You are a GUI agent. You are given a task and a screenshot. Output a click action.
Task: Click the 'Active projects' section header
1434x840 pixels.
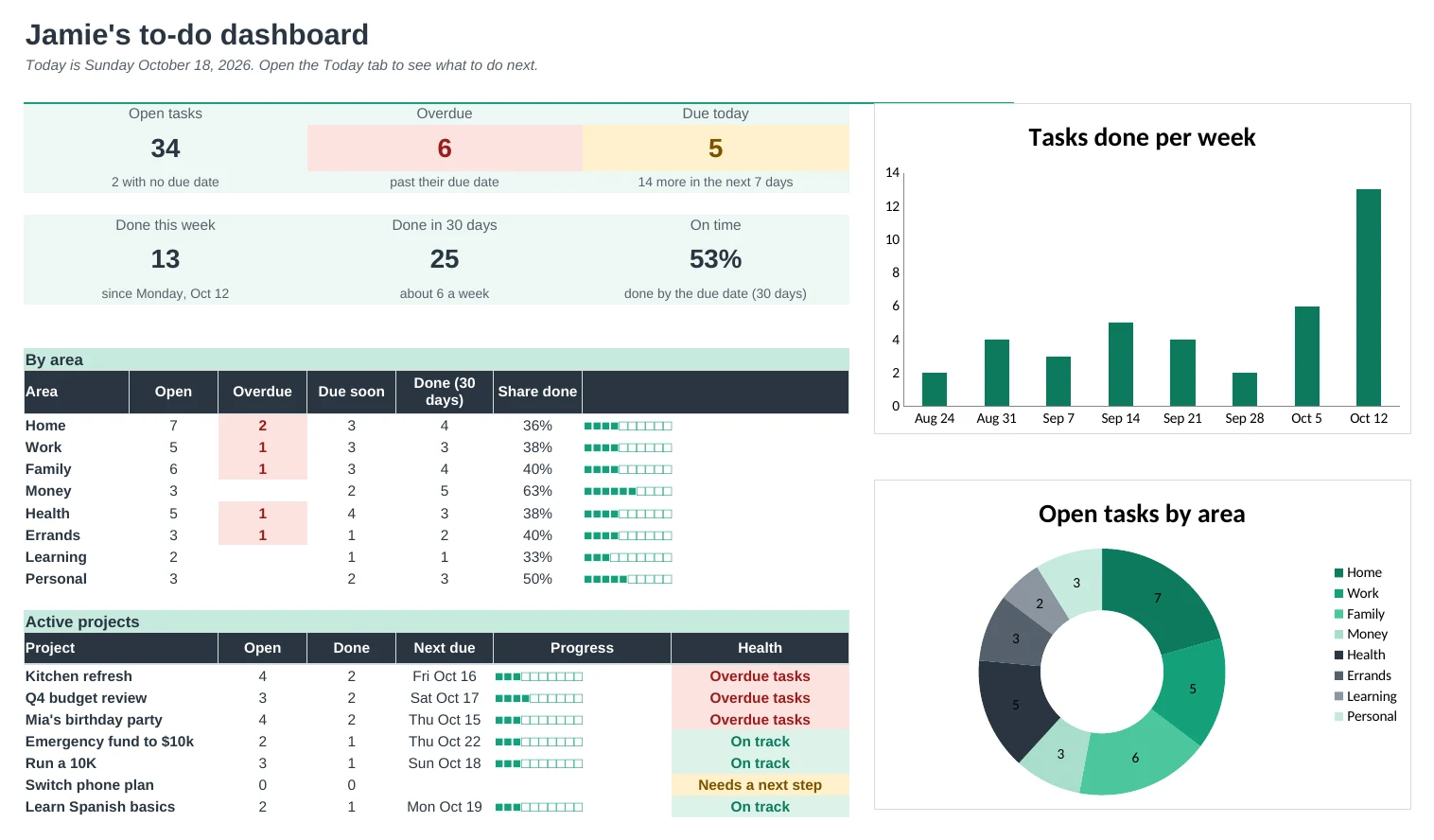point(436,621)
